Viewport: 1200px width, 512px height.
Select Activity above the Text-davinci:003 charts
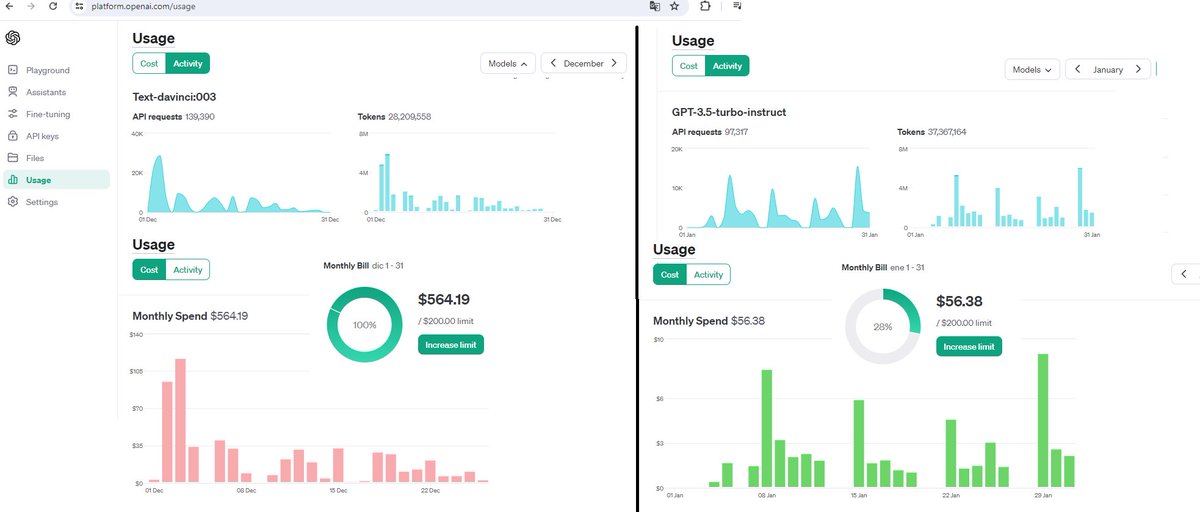[188, 63]
